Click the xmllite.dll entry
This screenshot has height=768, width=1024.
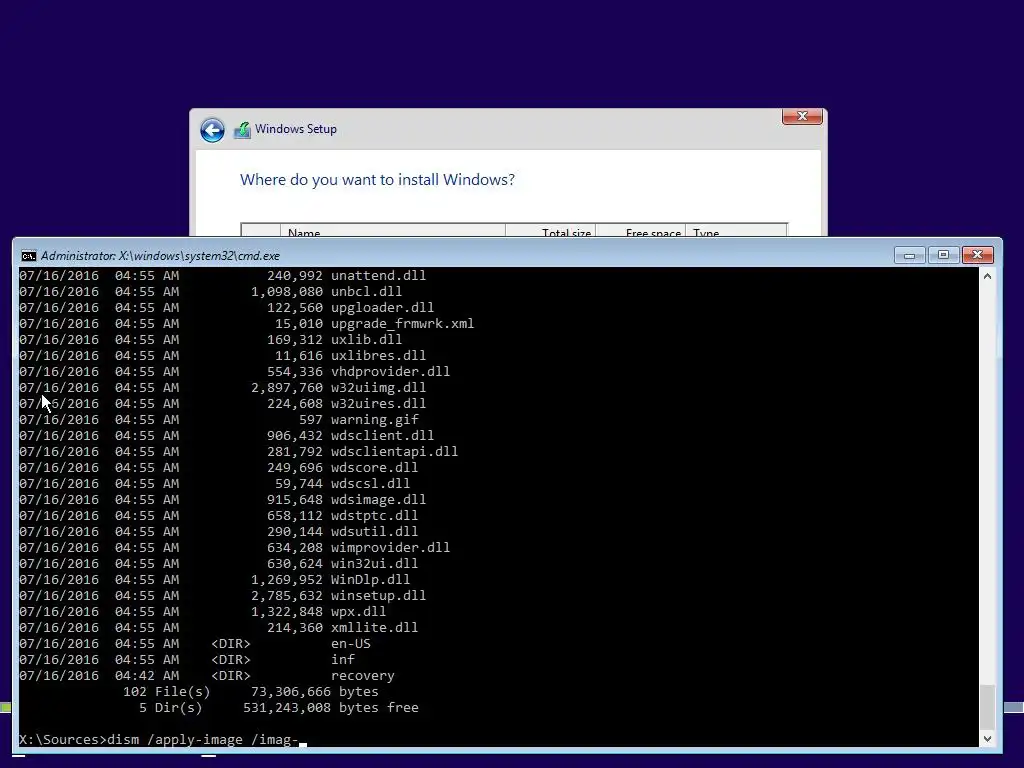374,628
